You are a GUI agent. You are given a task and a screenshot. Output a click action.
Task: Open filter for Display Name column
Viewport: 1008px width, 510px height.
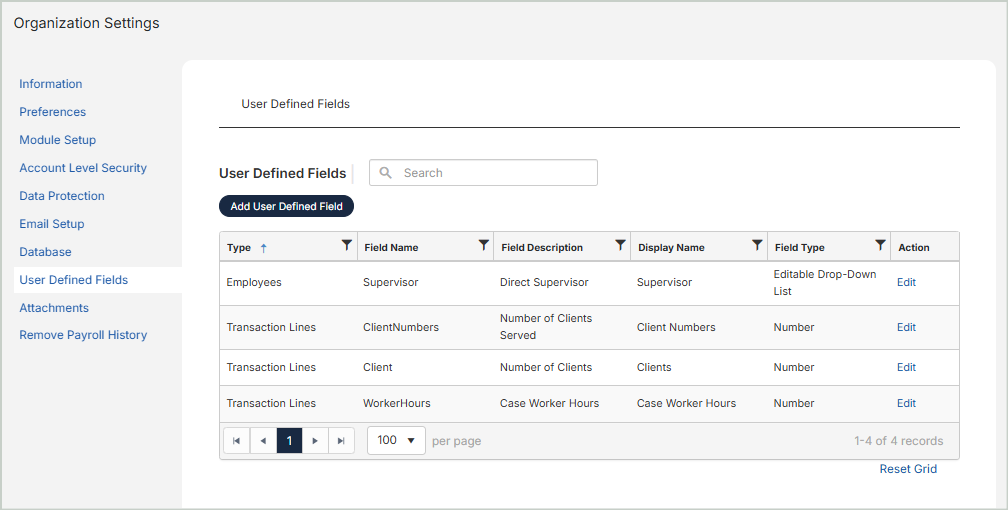click(x=757, y=245)
